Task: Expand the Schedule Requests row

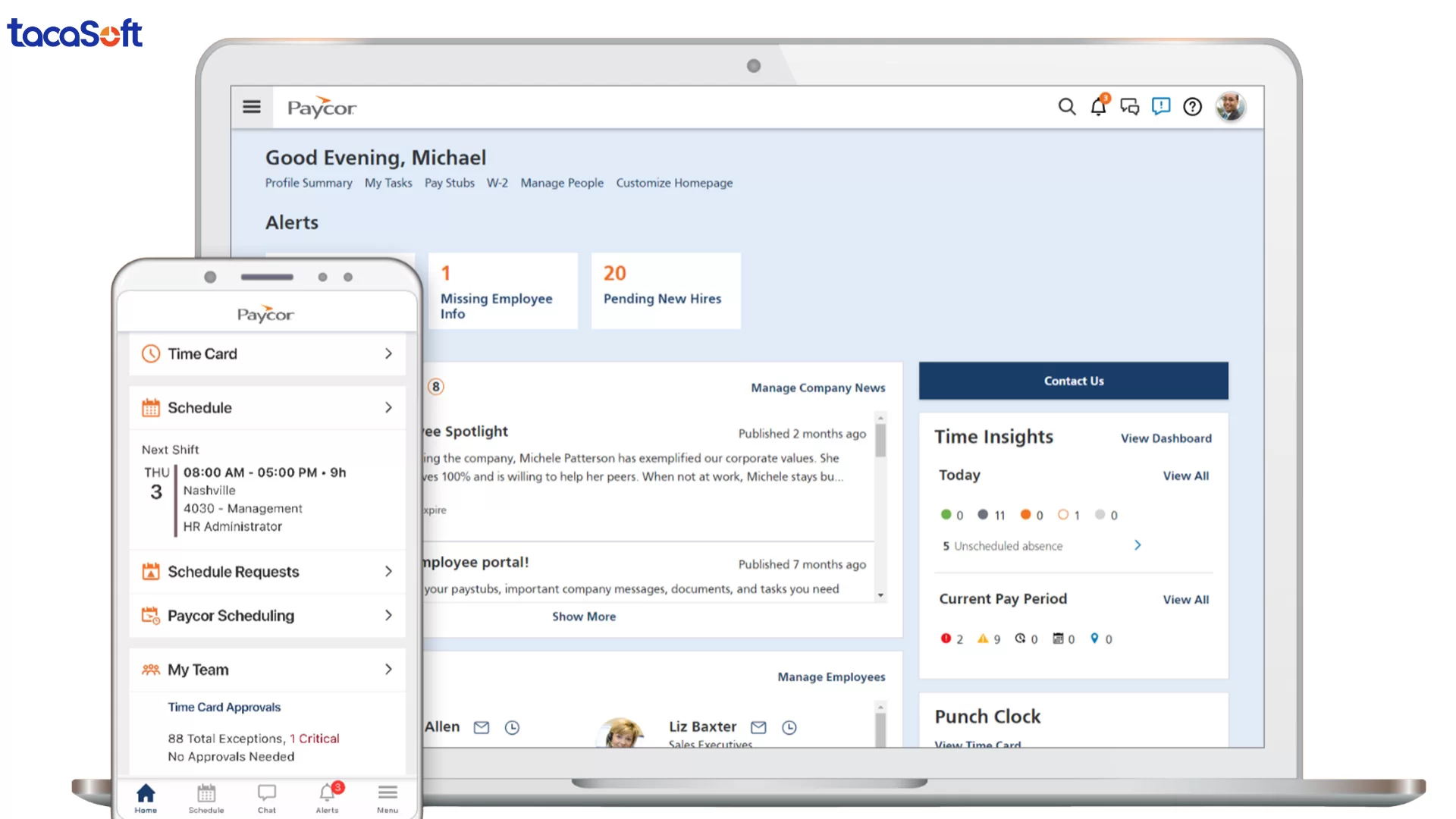Action: click(x=388, y=571)
